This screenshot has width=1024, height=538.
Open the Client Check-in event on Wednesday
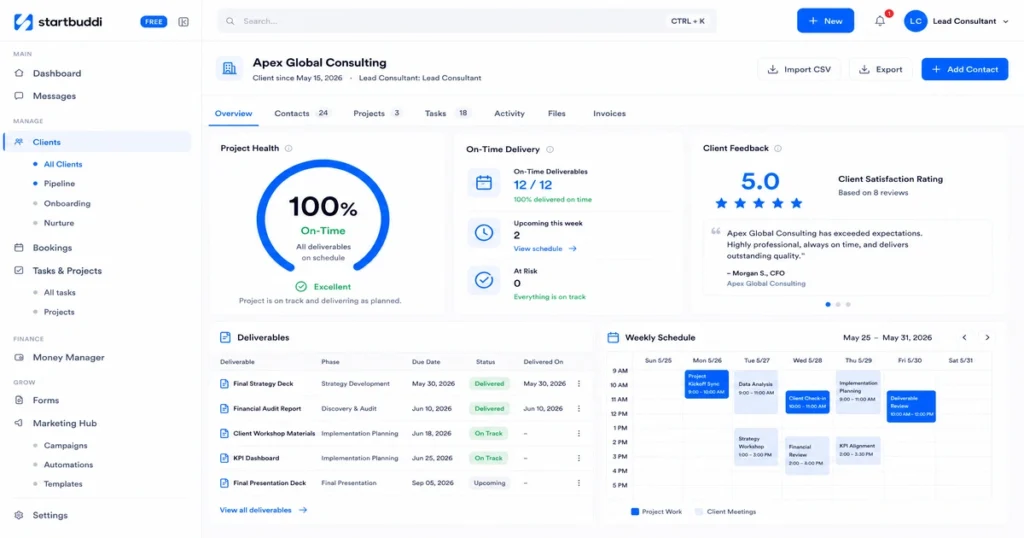click(x=807, y=402)
